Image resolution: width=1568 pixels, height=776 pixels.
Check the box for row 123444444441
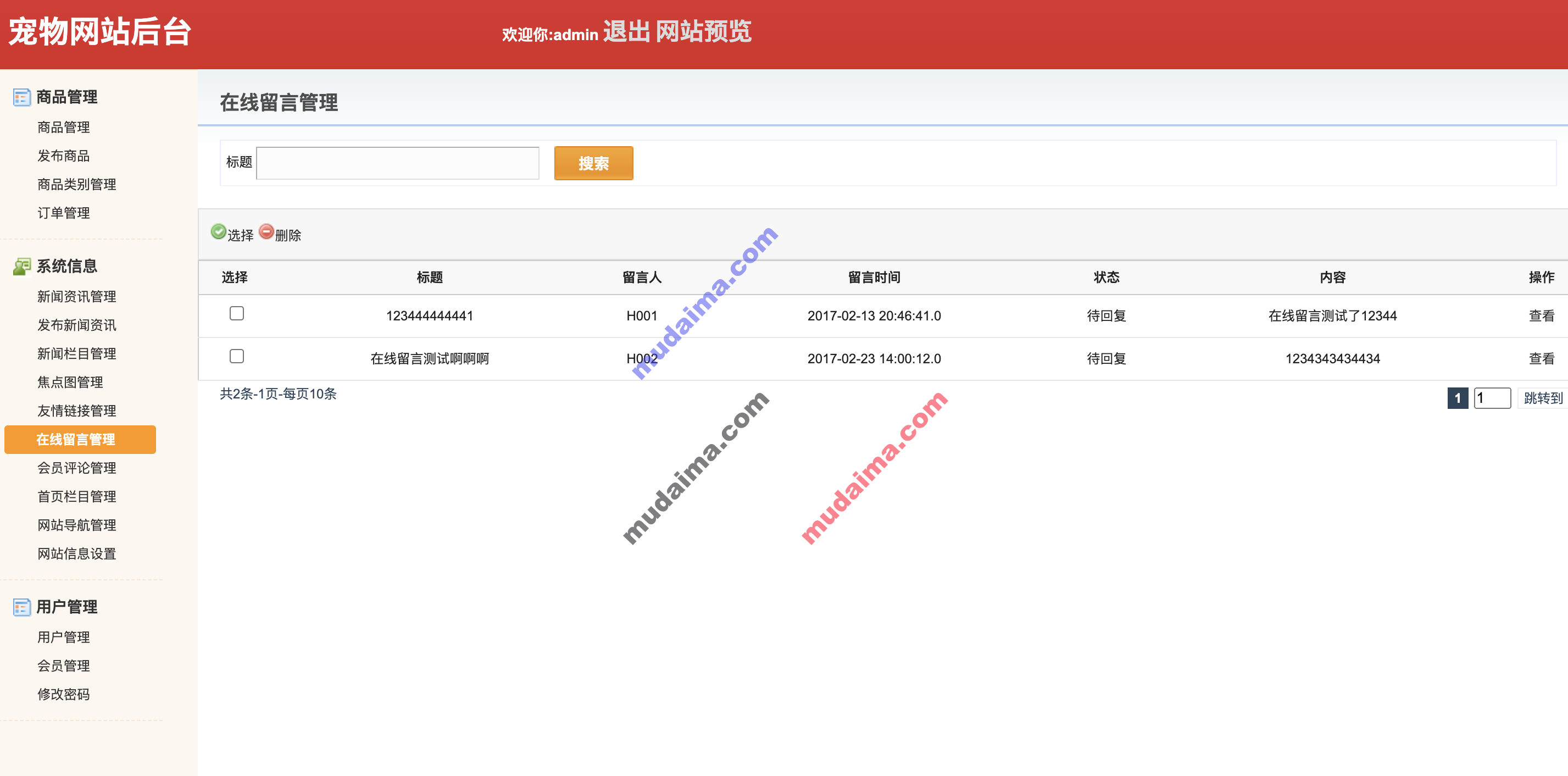(x=237, y=313)
